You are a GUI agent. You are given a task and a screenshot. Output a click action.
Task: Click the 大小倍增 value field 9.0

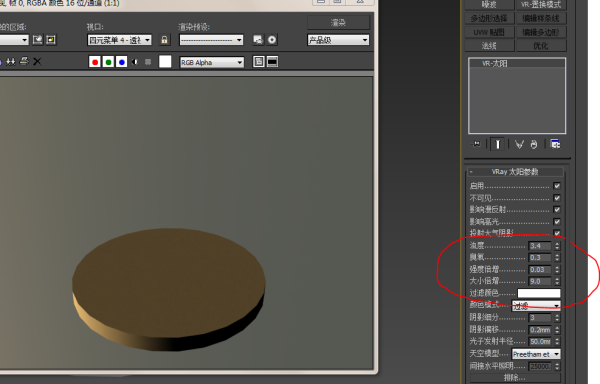[540, 281]
